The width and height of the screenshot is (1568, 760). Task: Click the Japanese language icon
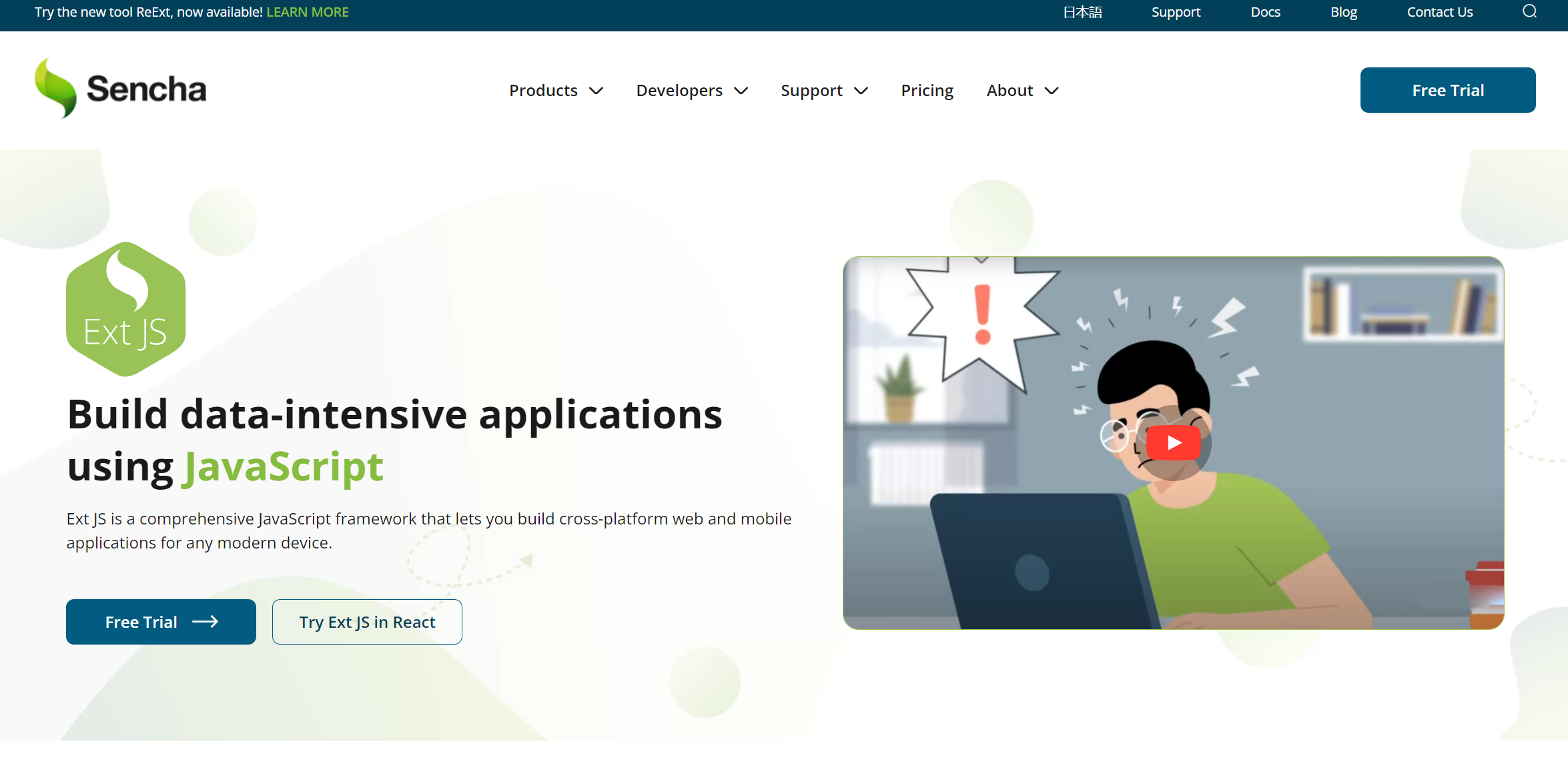tap(1083, 11)
